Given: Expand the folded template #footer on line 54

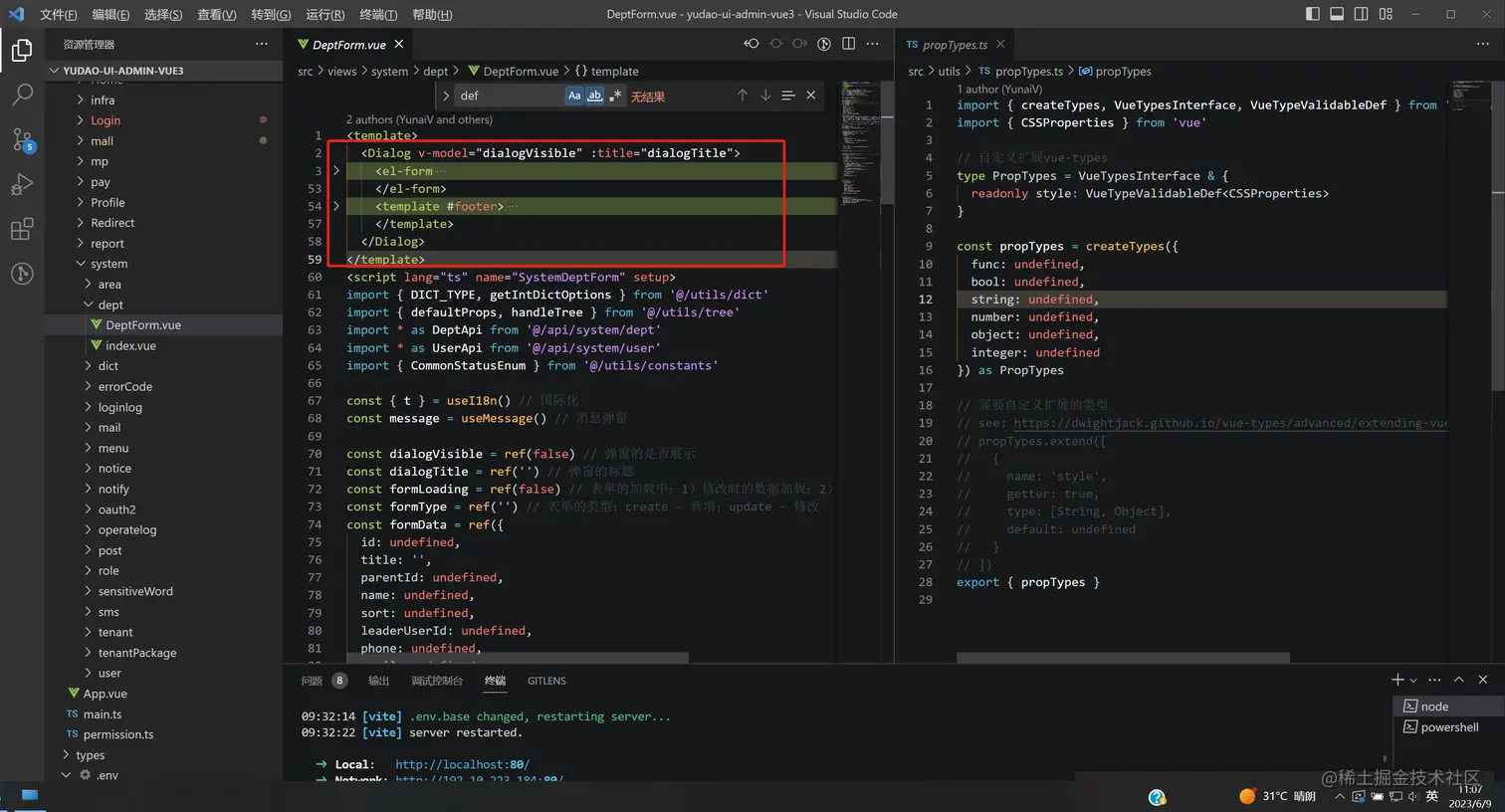Looking at the screenshot, I should click(336, 206).
